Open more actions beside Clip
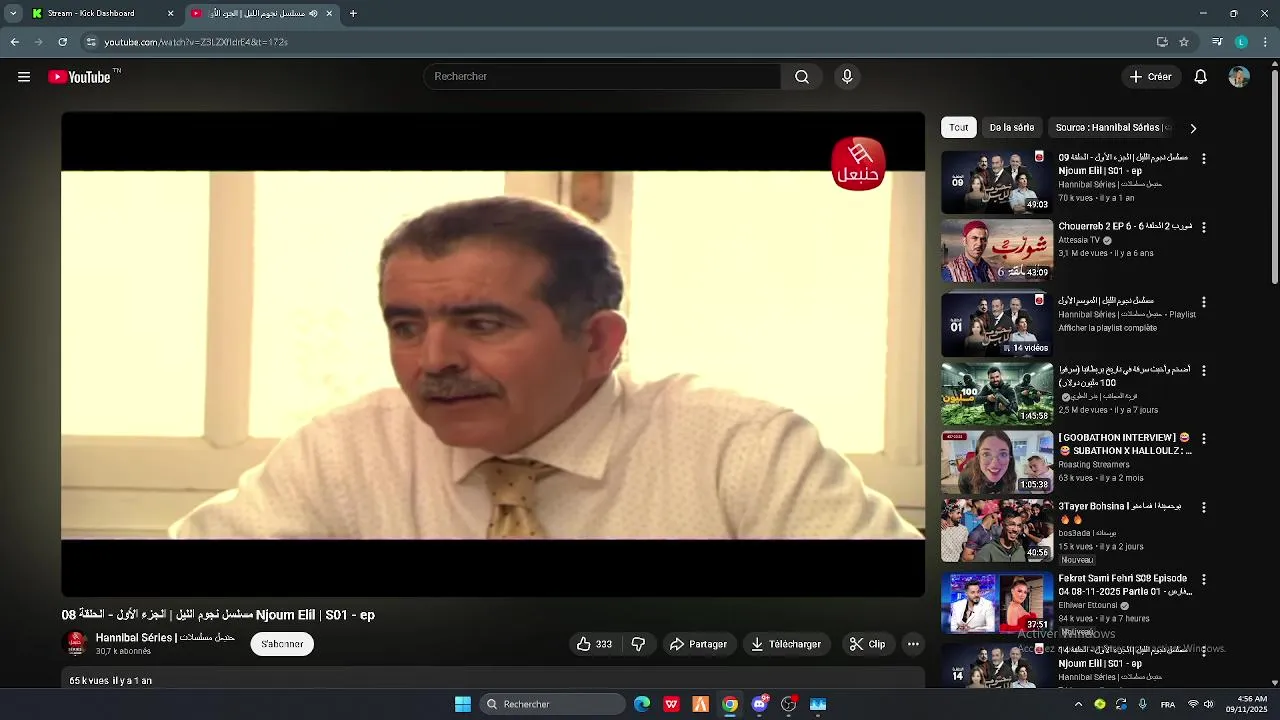The width and height of the screenshot is (1280, 720). tap(913, 644)
